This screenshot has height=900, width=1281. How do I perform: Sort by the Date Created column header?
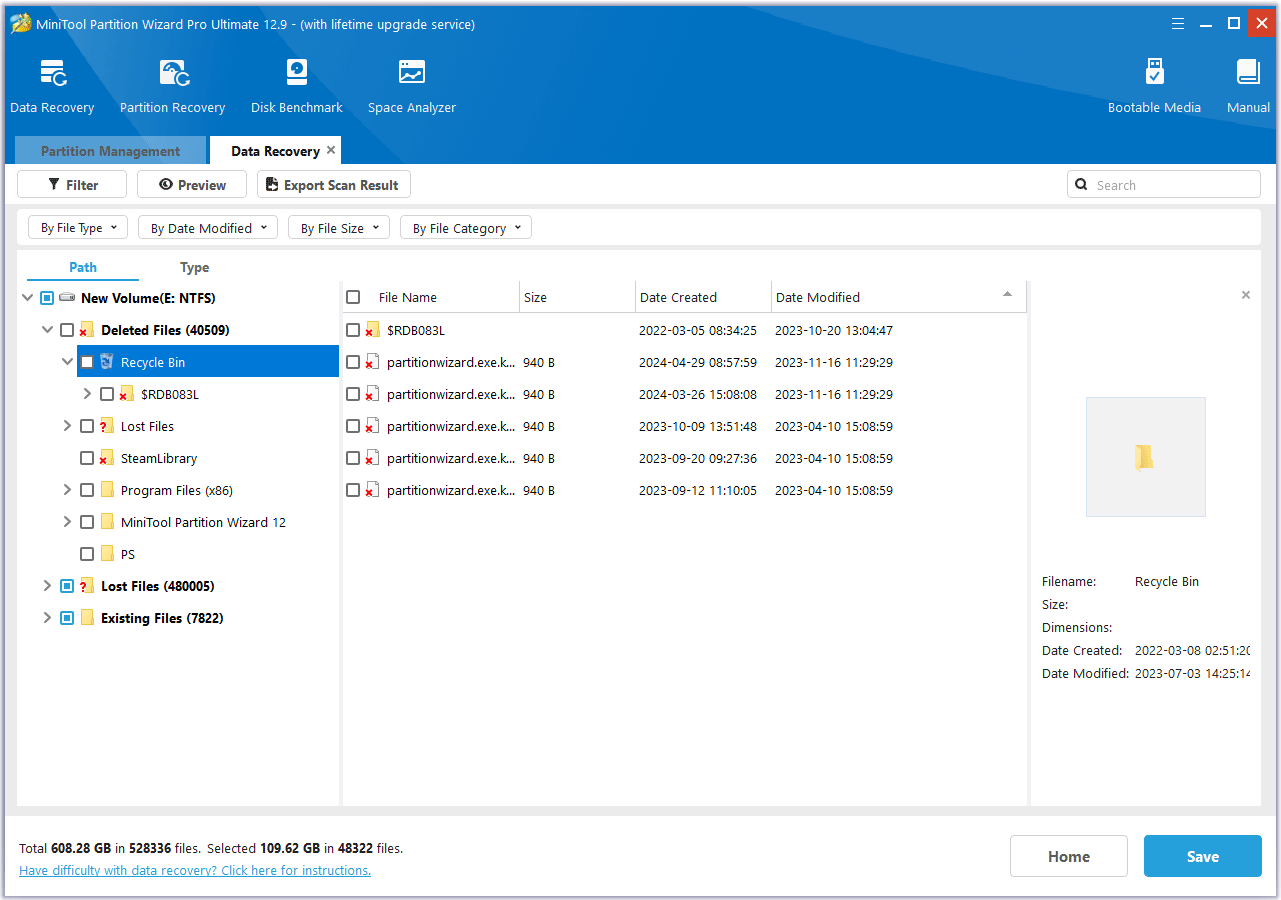click(x=704, y=297)
